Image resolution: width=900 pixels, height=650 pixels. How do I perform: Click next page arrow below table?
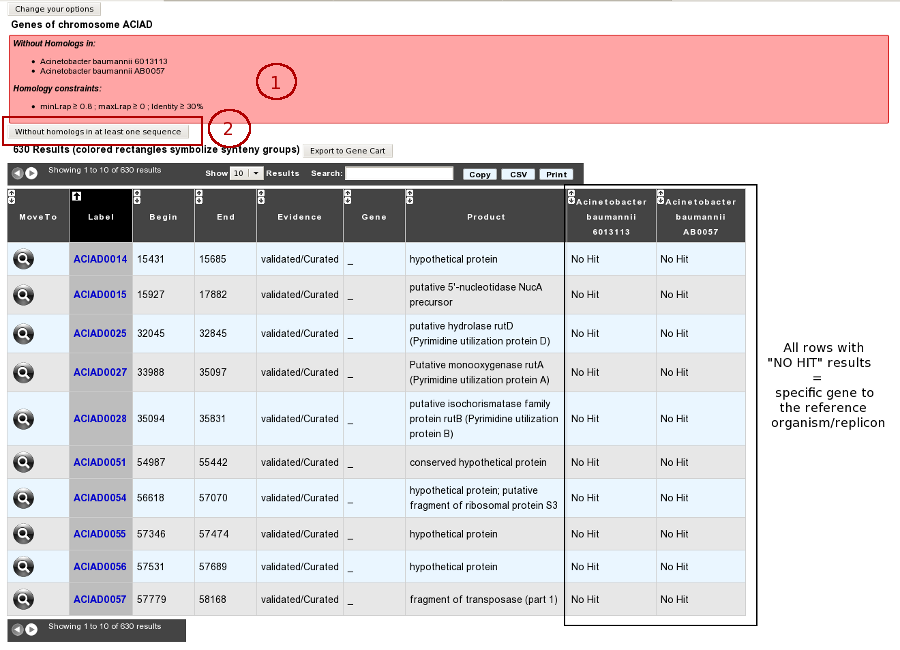[32, 629]
